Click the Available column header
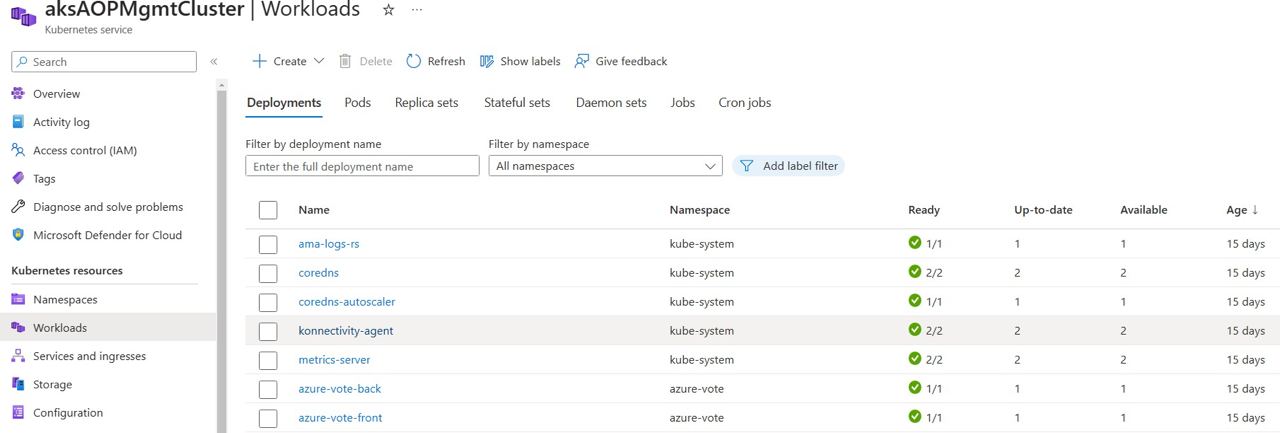 1143,210
